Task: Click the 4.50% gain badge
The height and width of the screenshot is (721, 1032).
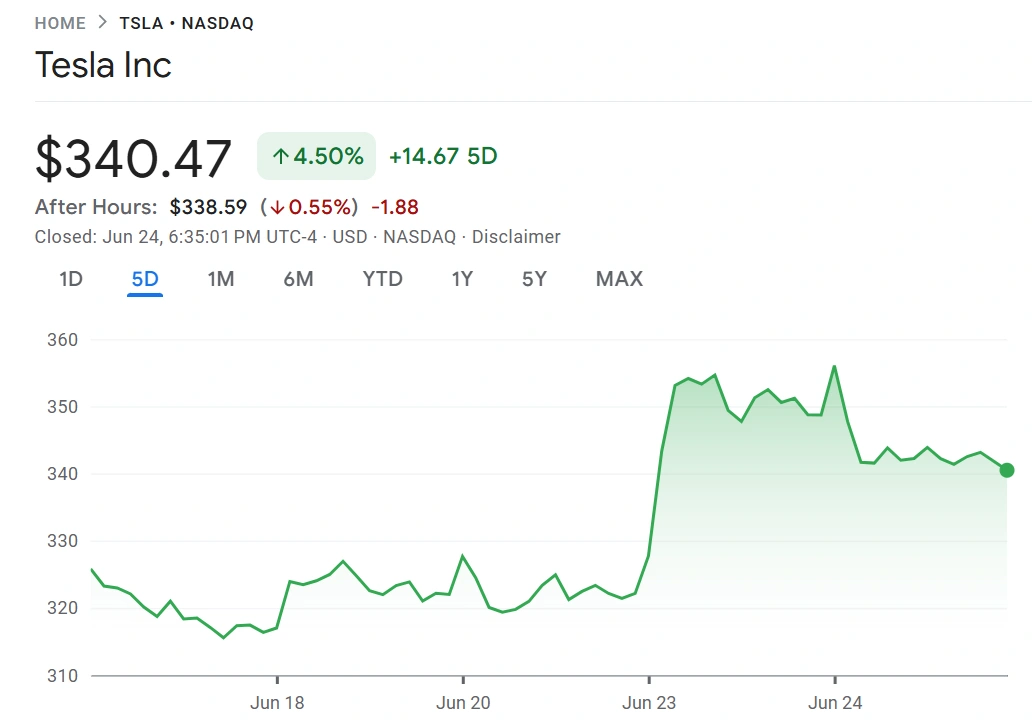Action: pos(317,156)
